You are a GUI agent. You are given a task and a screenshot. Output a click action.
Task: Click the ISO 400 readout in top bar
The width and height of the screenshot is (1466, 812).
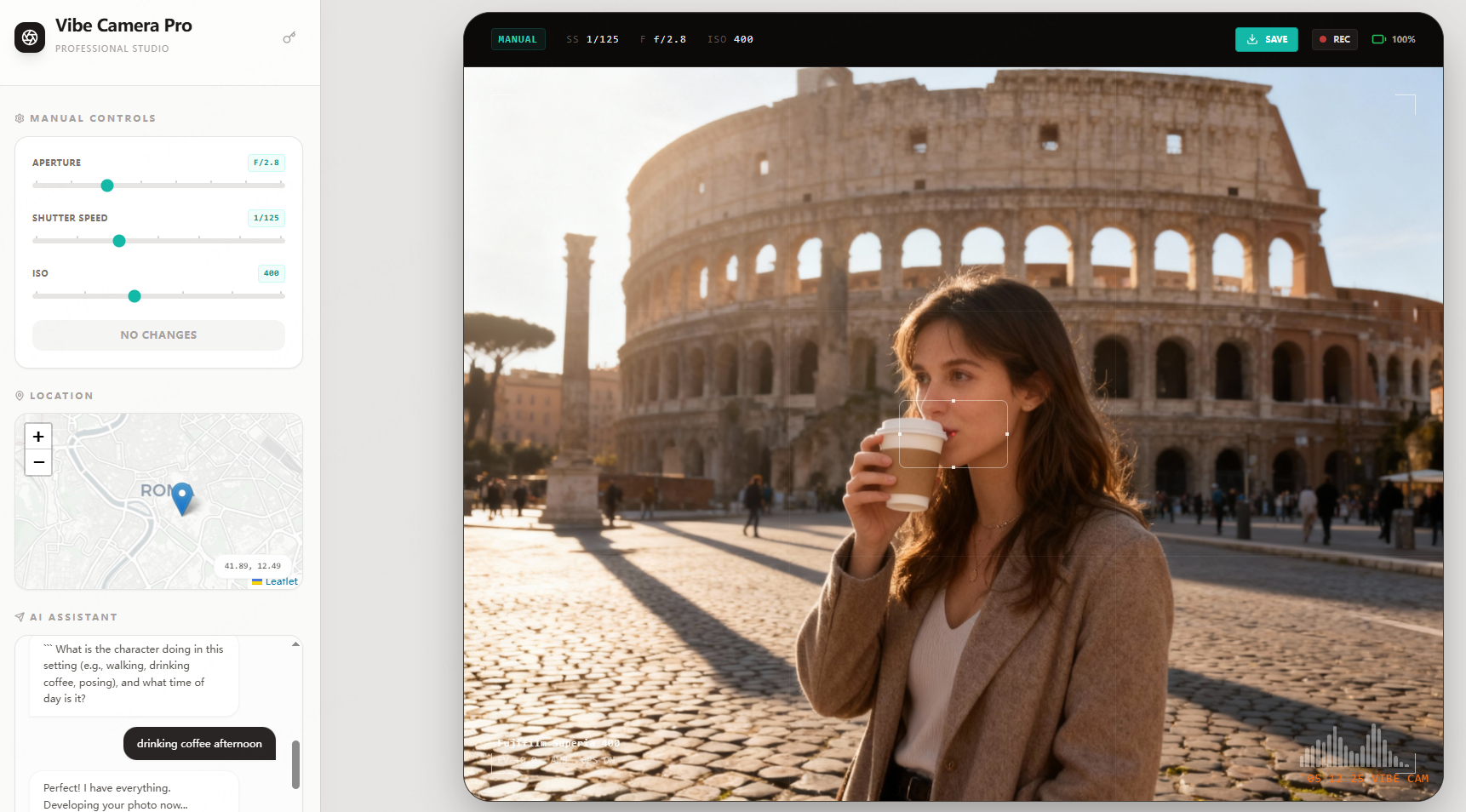730,39
